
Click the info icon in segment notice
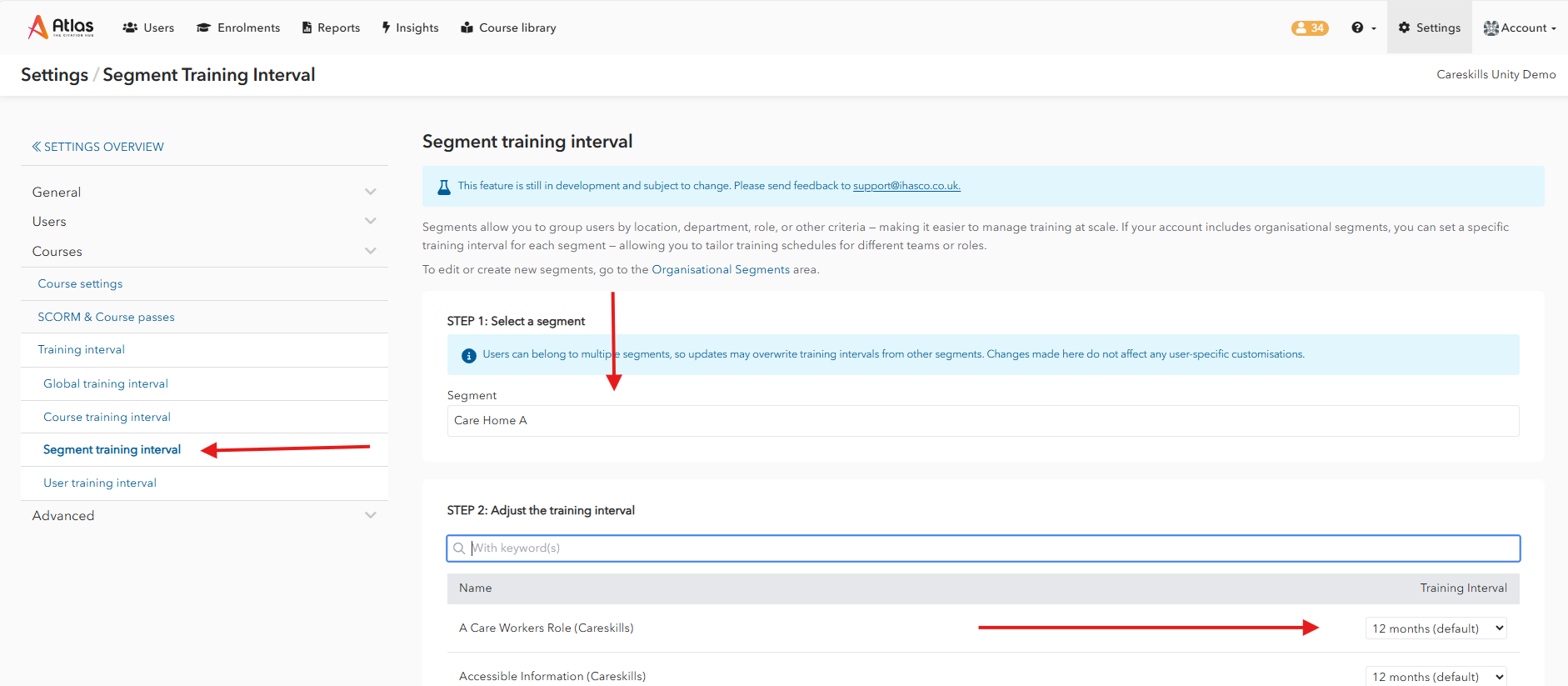tap(469, 355)
